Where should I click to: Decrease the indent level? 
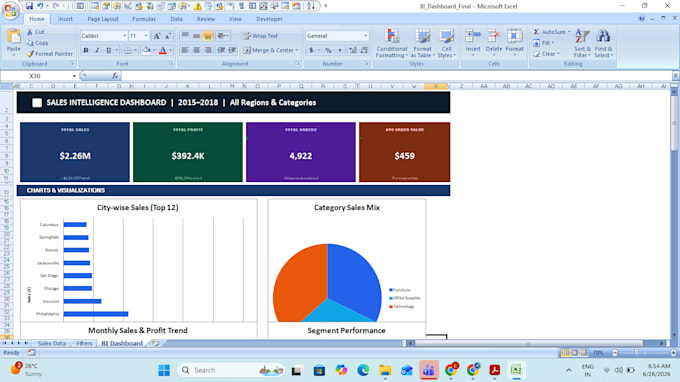(x=221, y=50)
